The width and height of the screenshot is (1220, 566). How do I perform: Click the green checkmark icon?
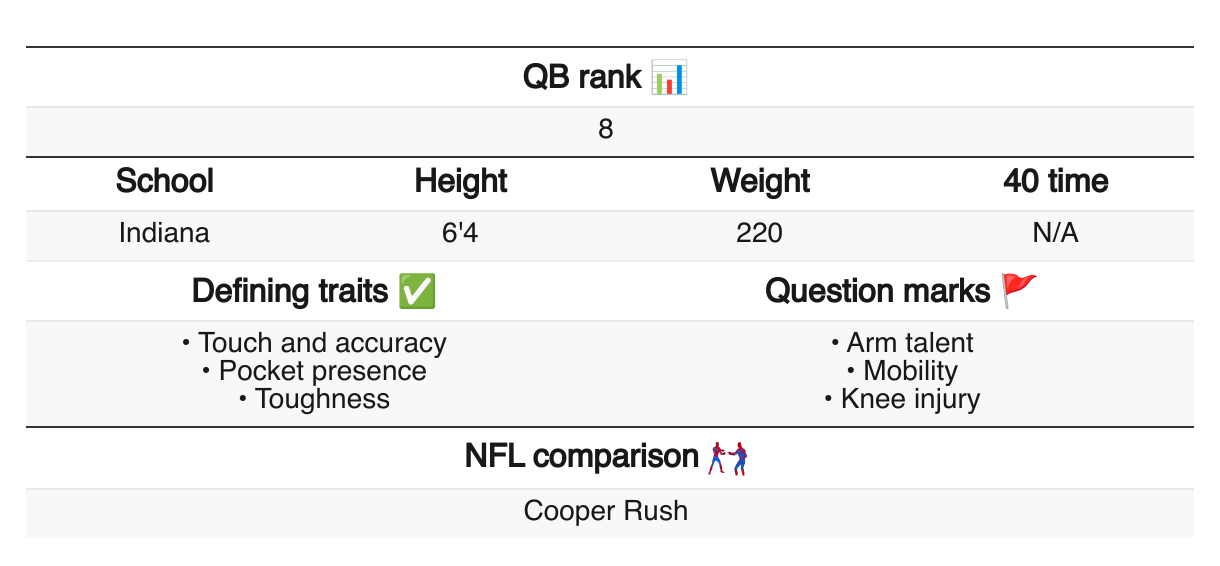pos(416,291)
